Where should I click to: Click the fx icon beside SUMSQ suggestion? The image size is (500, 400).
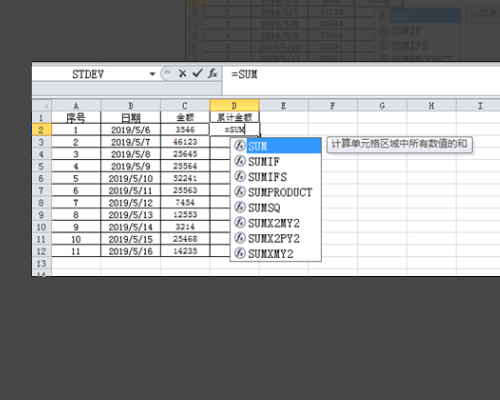240,207
